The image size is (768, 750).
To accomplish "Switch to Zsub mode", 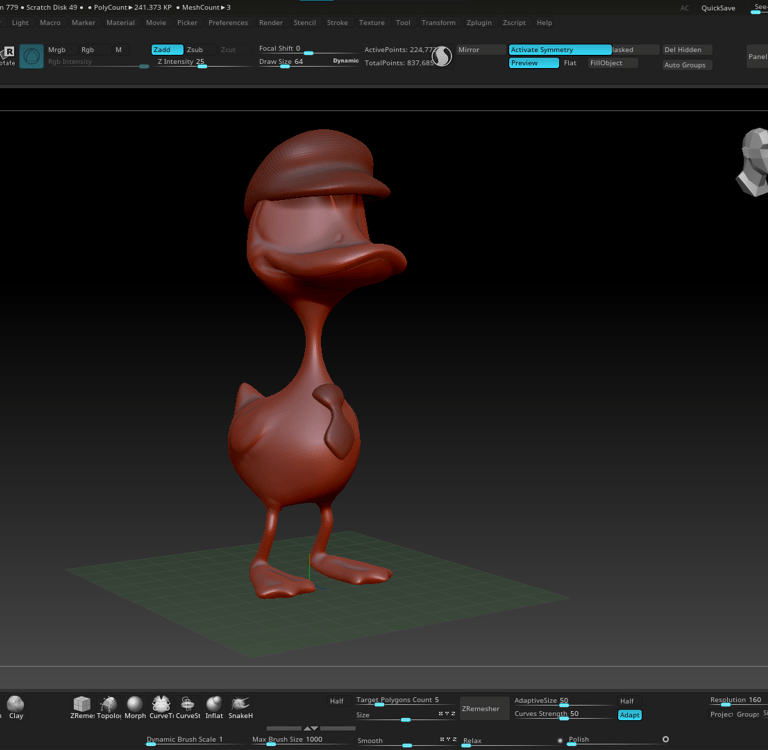I will coord(195,49).
